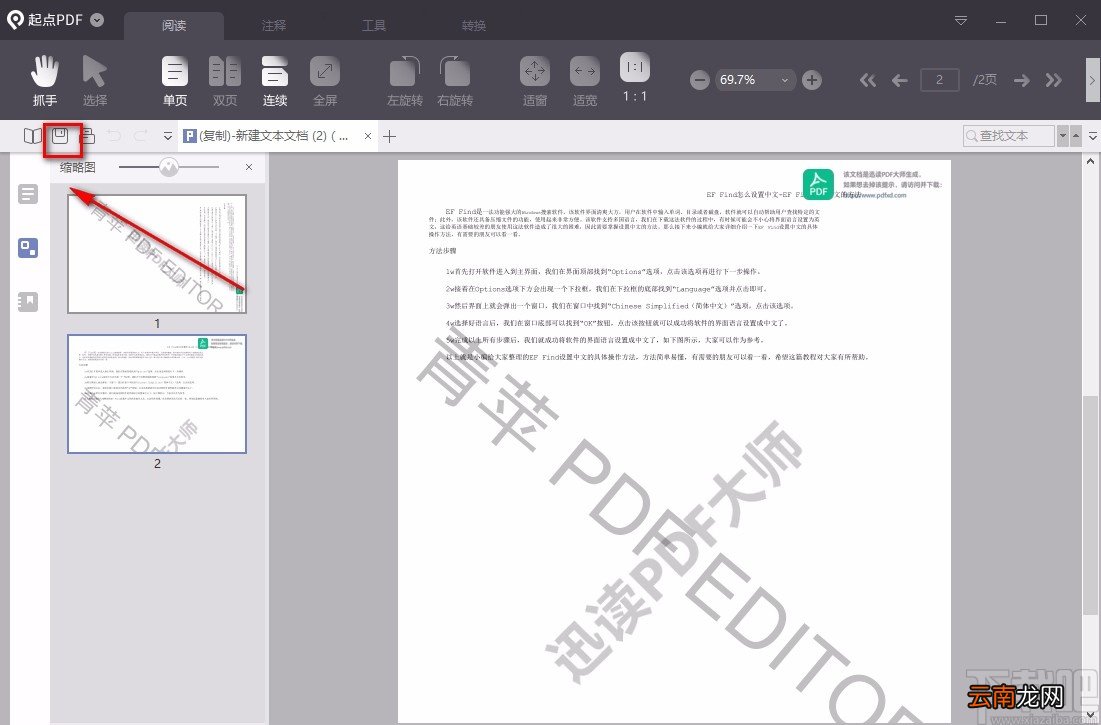Image resolution: width=1101 pixels, height=725 pixels.
Task: Switch to 双页 double page view
Action: 225,80
